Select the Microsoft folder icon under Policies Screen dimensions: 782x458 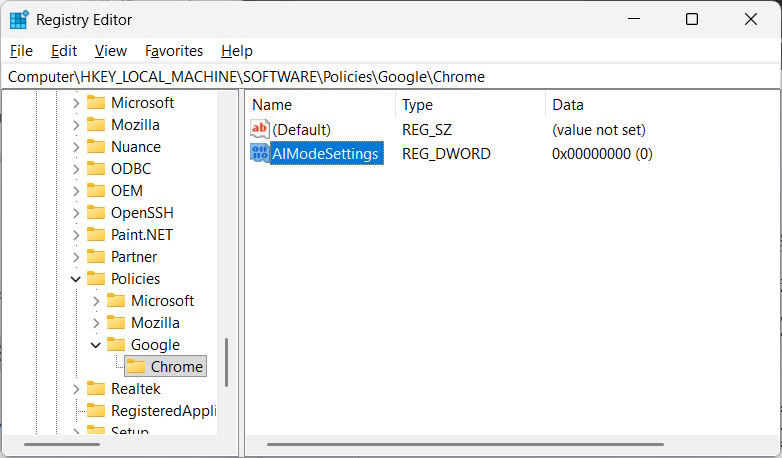[116, 300]
